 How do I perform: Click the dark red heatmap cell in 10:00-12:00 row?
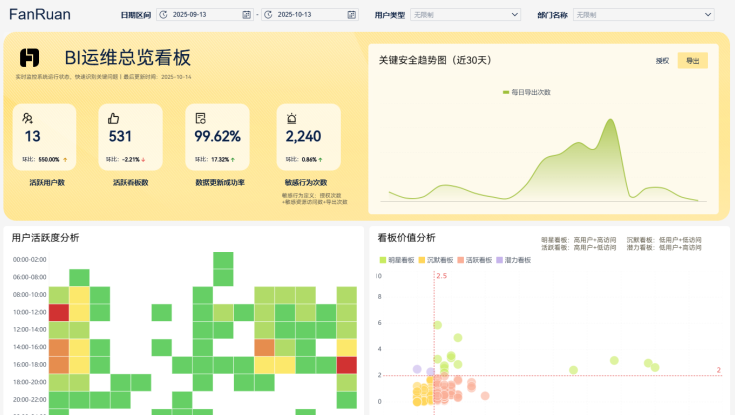pos(59,312)
